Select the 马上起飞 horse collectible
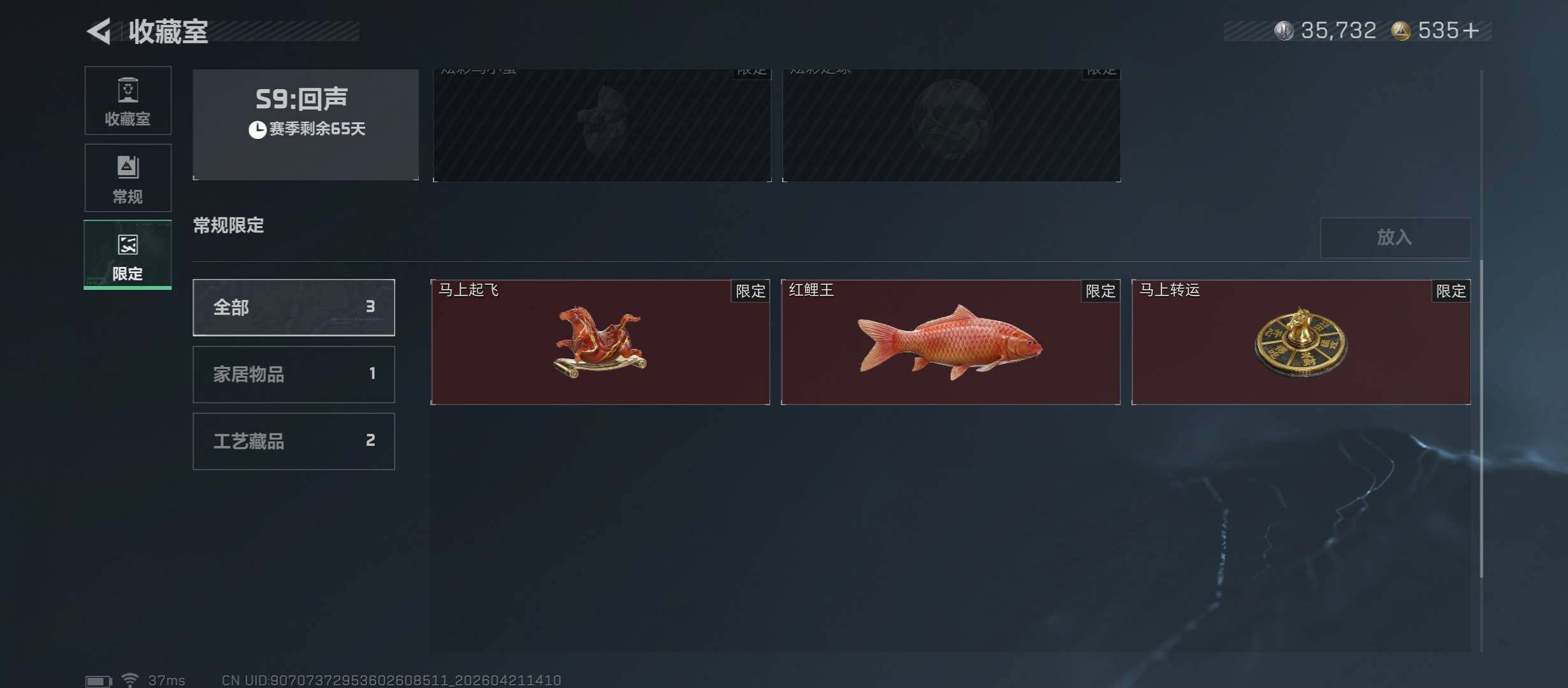Screen dimensions: 1568x688 (600, 342)
